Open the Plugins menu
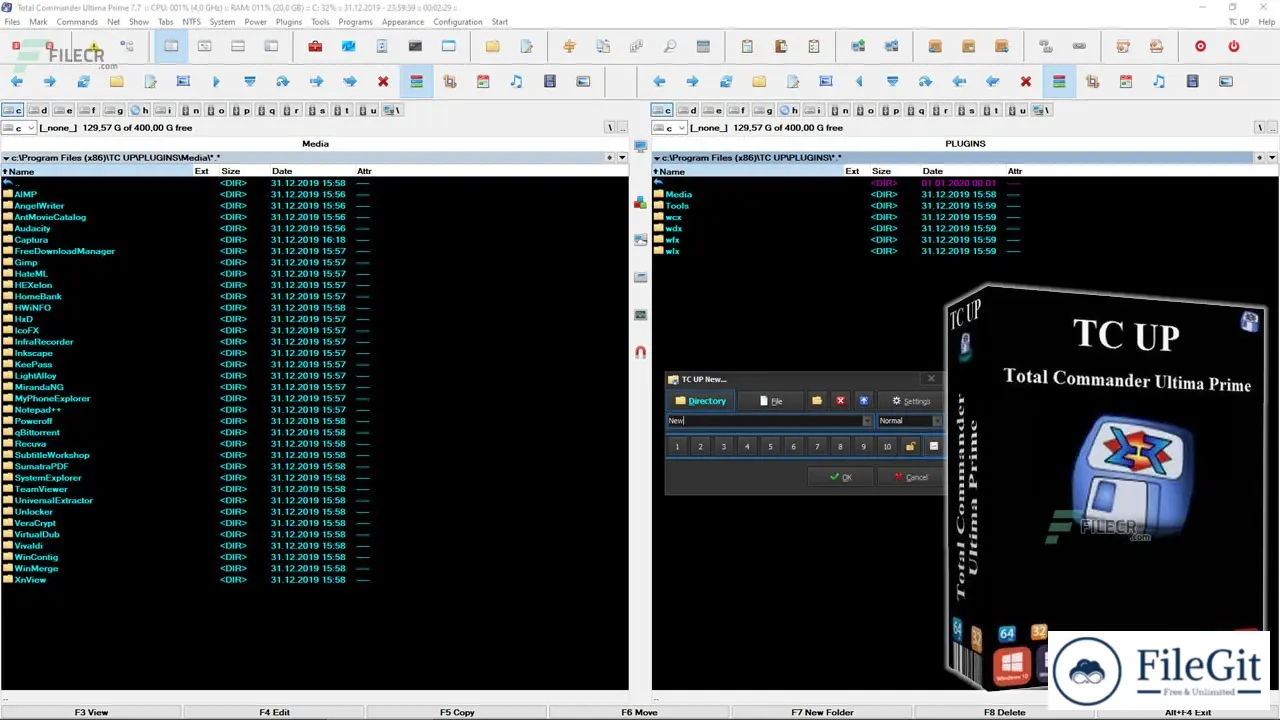 288,22
